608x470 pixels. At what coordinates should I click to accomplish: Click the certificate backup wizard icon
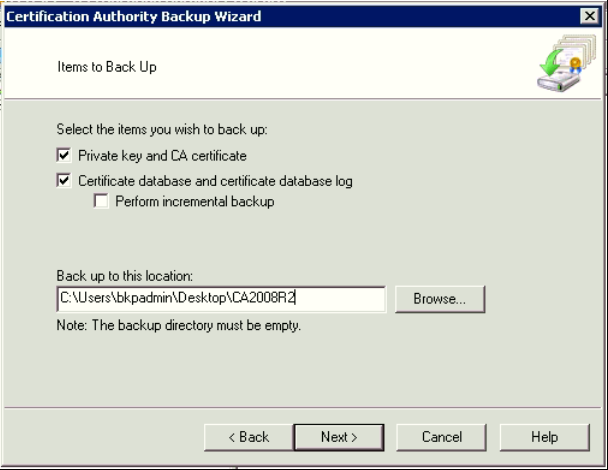(x=567, y=63)
